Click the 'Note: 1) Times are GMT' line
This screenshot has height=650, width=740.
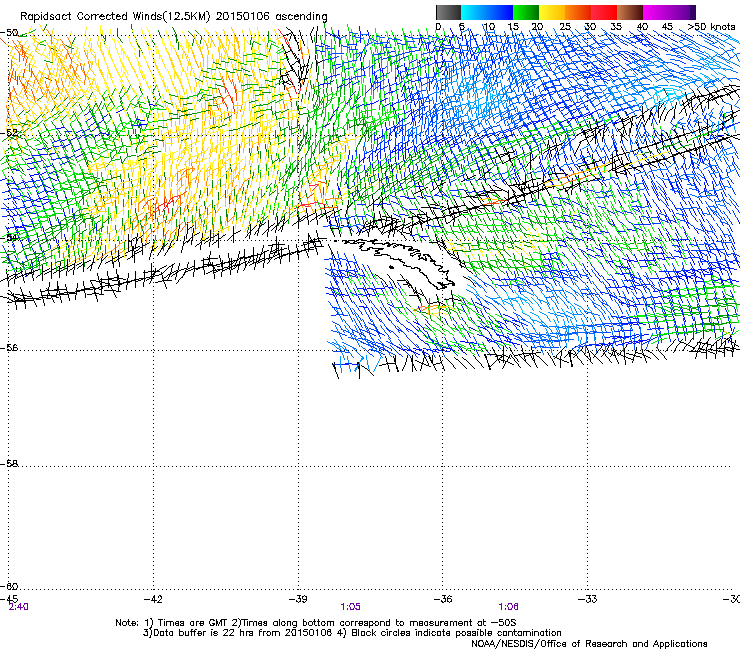(316, 623)
